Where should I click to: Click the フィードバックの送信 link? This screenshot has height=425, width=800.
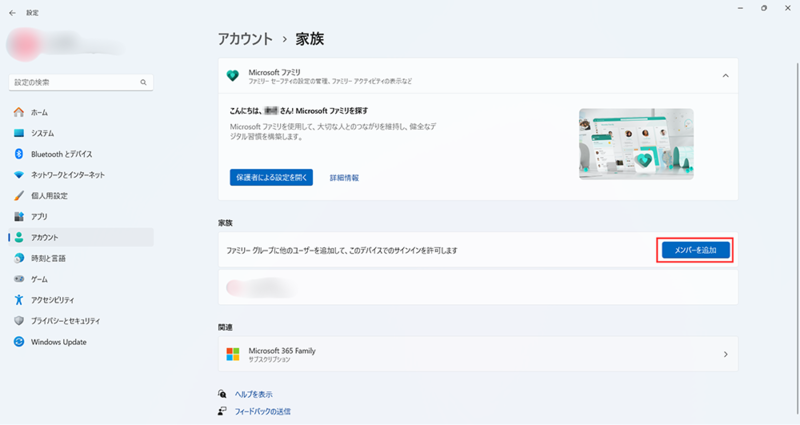point(262,411)
